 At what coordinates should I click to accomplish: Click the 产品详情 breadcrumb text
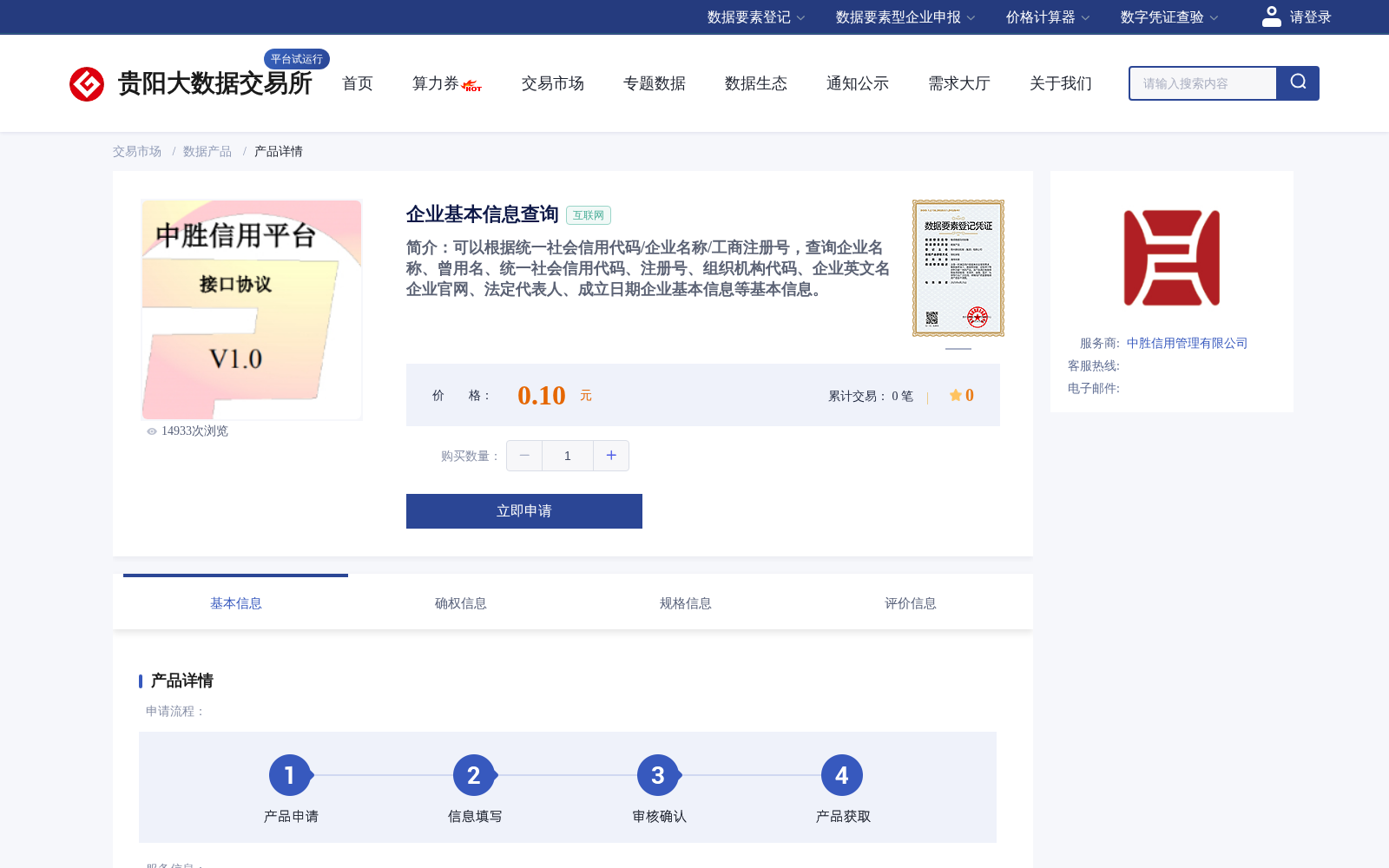pyautogui.click(x=279, y=151)
